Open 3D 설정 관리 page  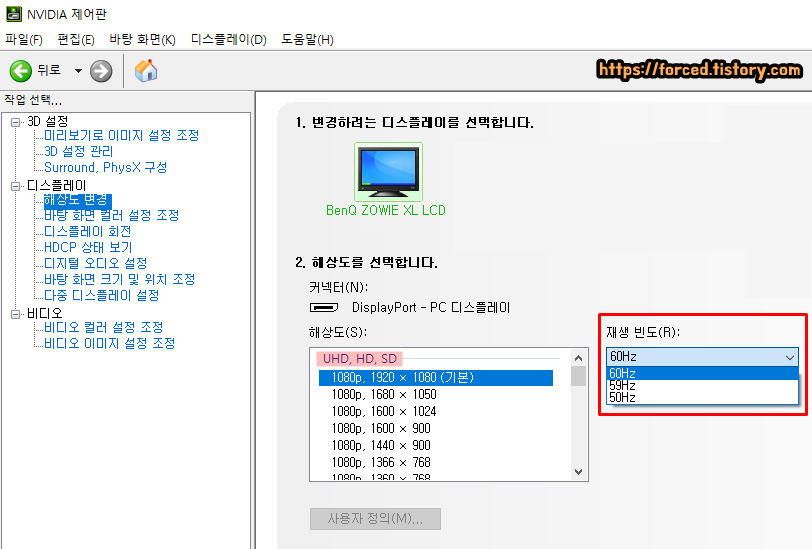pos(78,151)
